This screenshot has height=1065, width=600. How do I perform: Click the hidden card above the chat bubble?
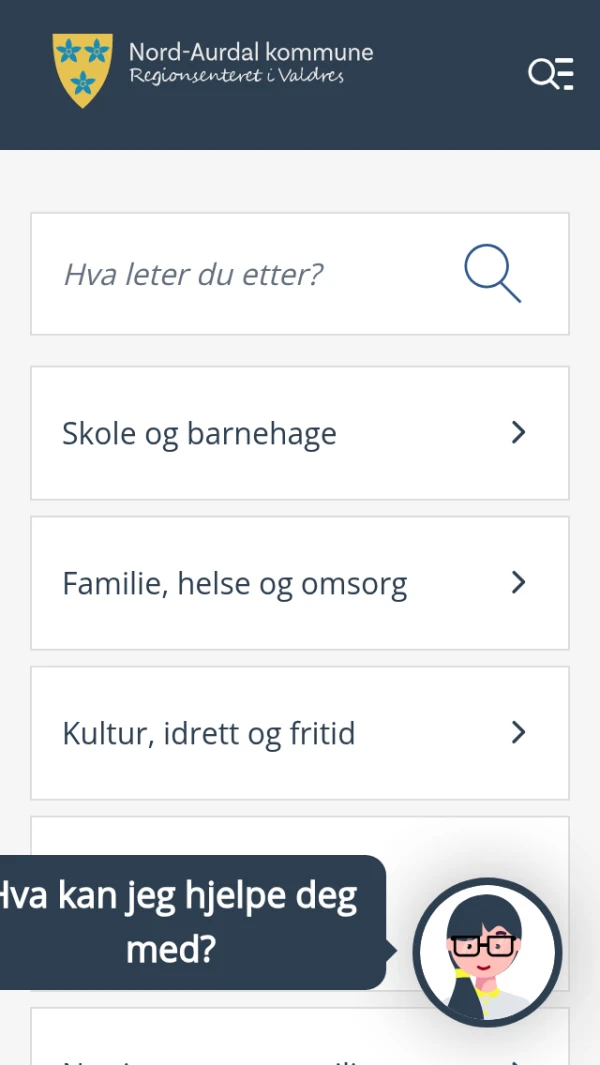click(x=300, y=836)
